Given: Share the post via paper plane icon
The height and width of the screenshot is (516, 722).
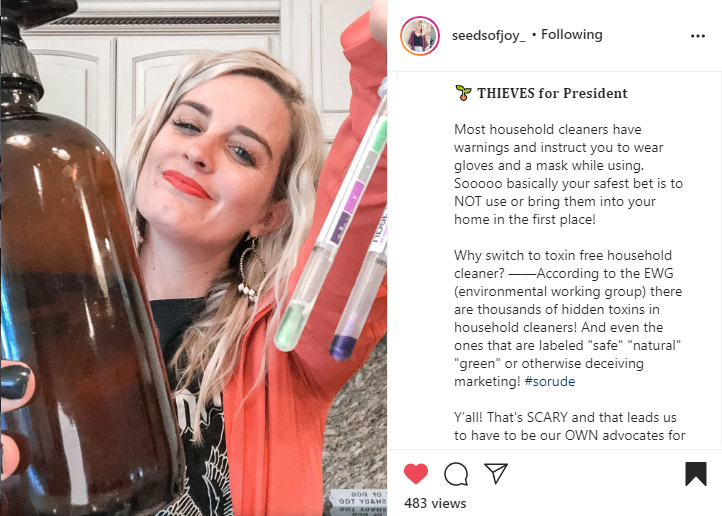Looking at the screenshot, I should [x=496, y=473].
